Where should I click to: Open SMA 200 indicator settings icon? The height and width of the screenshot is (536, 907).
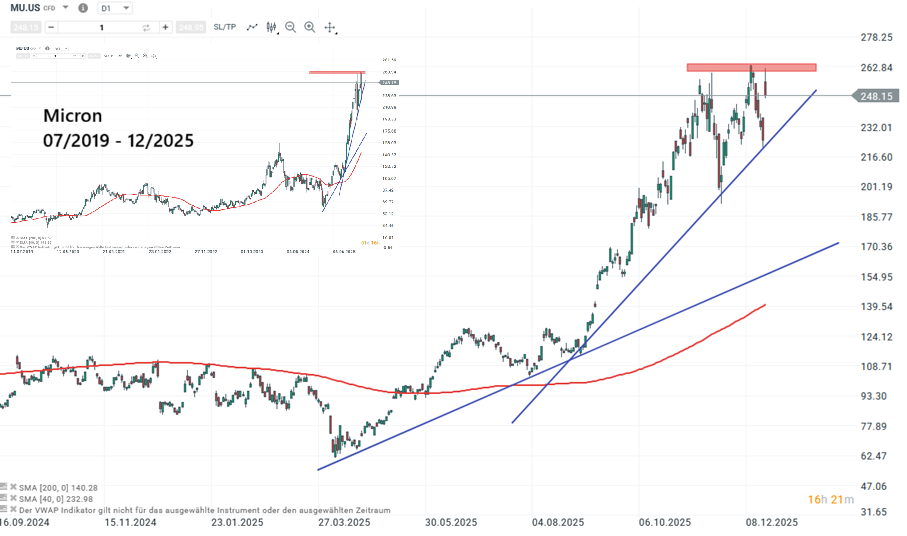[5, 484]
